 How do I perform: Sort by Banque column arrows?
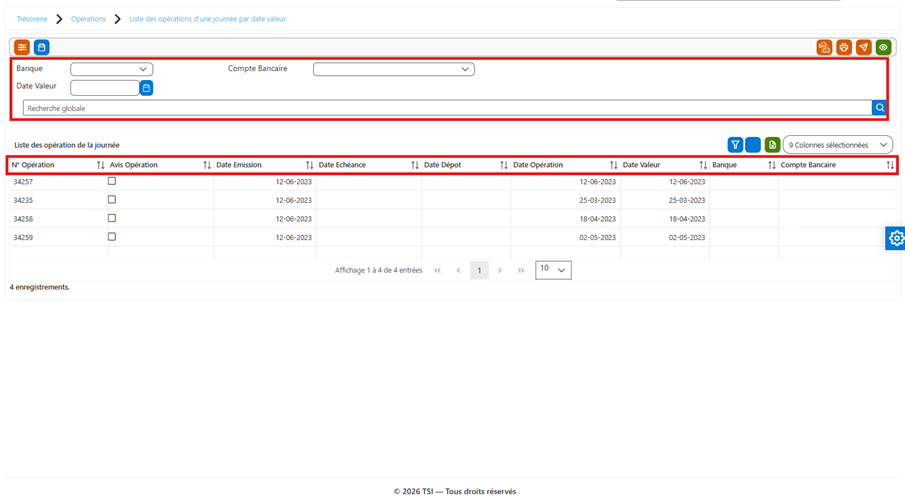(772, 165)
